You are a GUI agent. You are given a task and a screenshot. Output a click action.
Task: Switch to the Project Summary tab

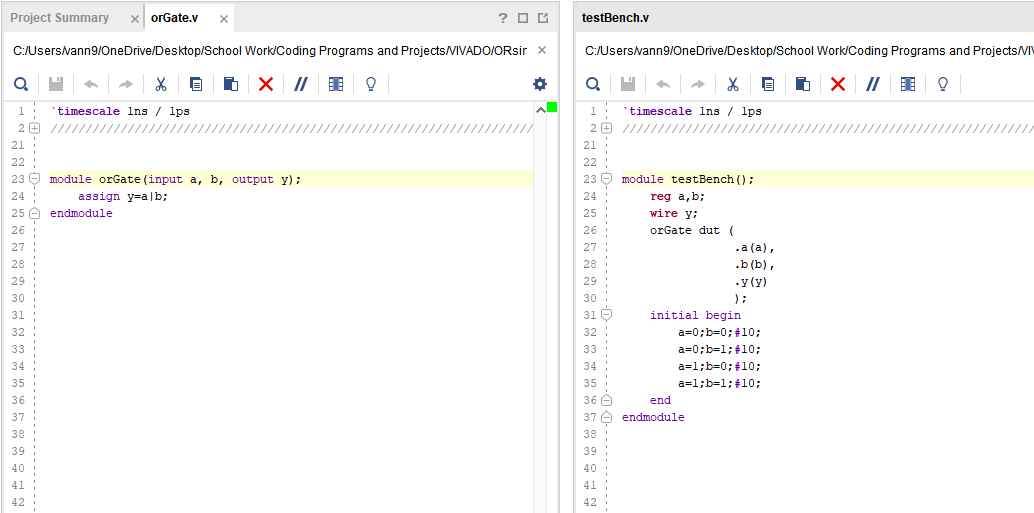click(x=60, y=18)
